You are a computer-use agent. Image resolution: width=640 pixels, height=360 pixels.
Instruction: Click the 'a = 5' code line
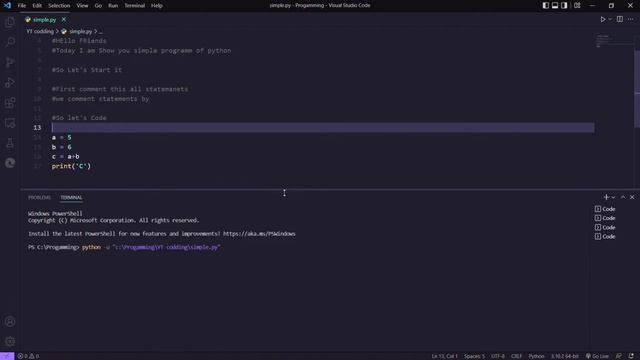(61, 138)
